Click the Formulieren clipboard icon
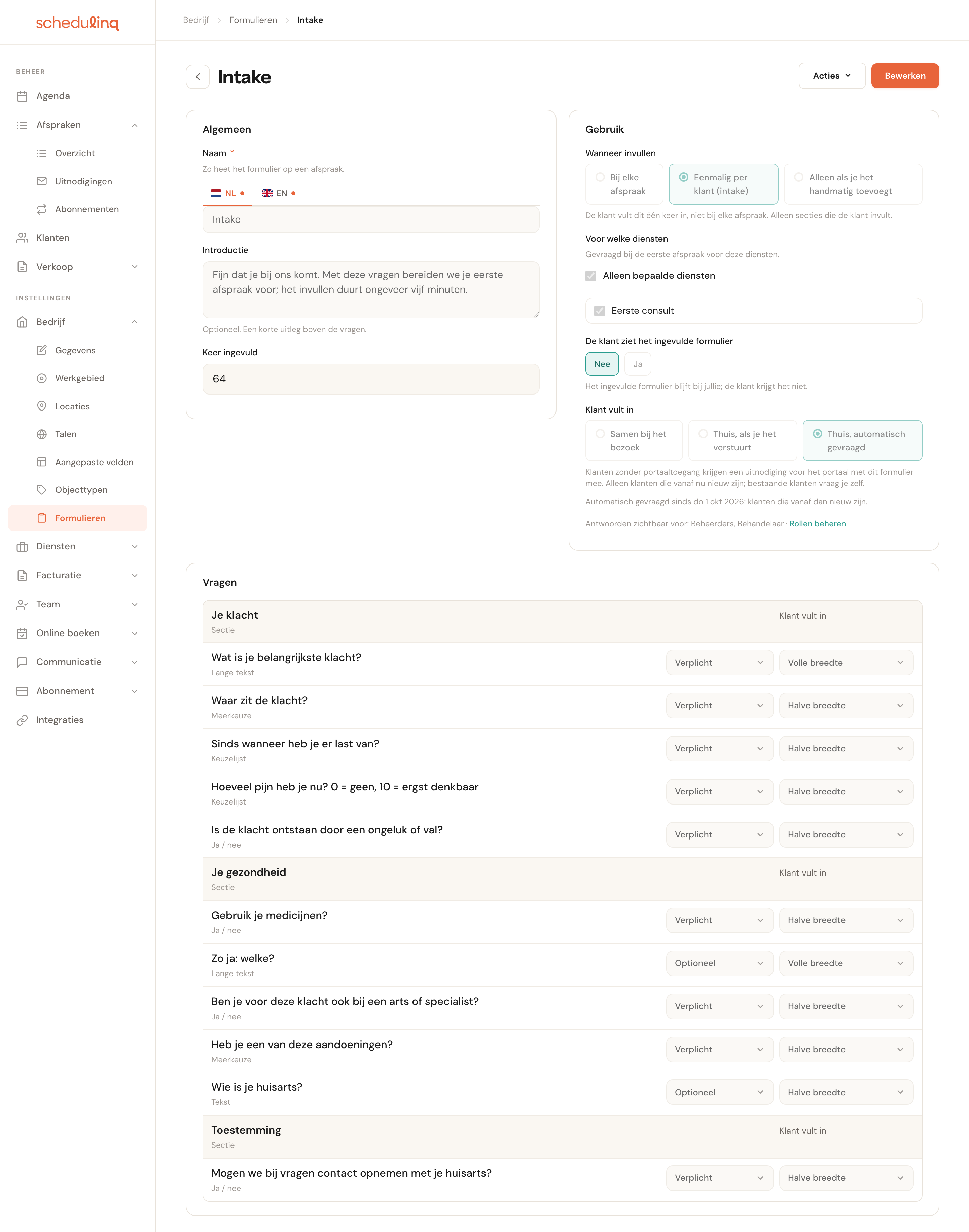The height and width of the screenshot is (1232, 969). pyautogui.click(x=41, y=518)
